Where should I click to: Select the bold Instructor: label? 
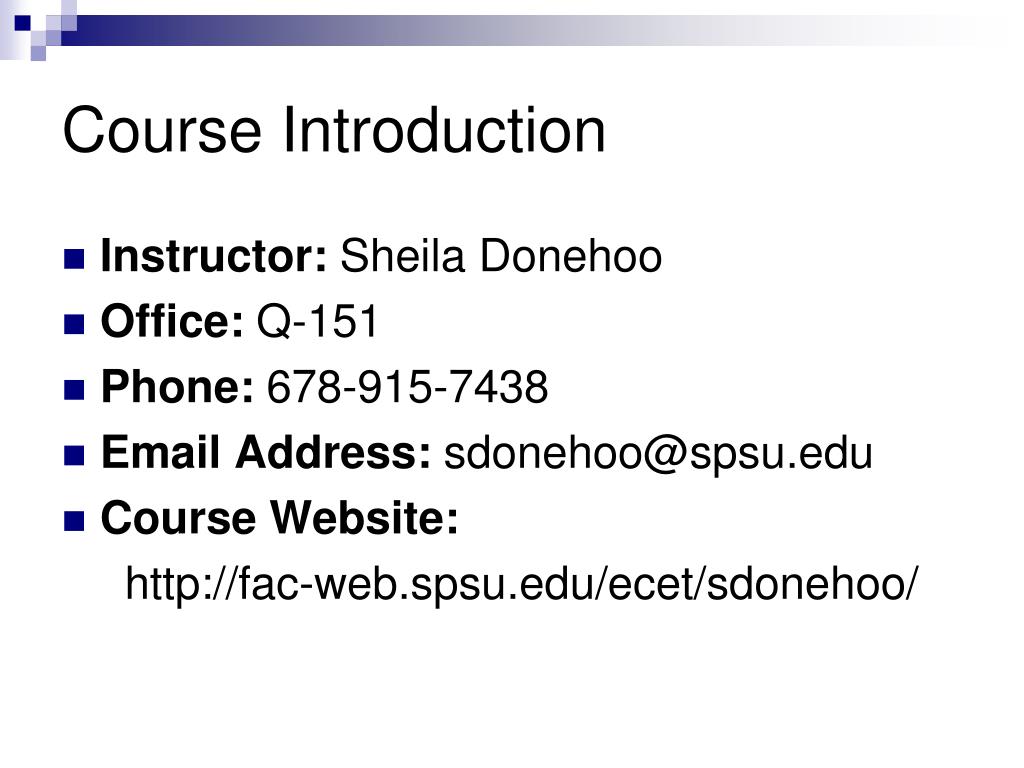click(214, 255)
